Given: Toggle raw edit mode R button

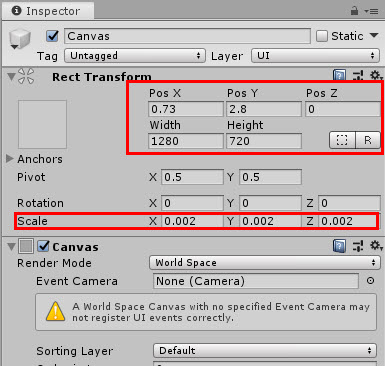Looking at the screenshot, I should pos(368,140).
